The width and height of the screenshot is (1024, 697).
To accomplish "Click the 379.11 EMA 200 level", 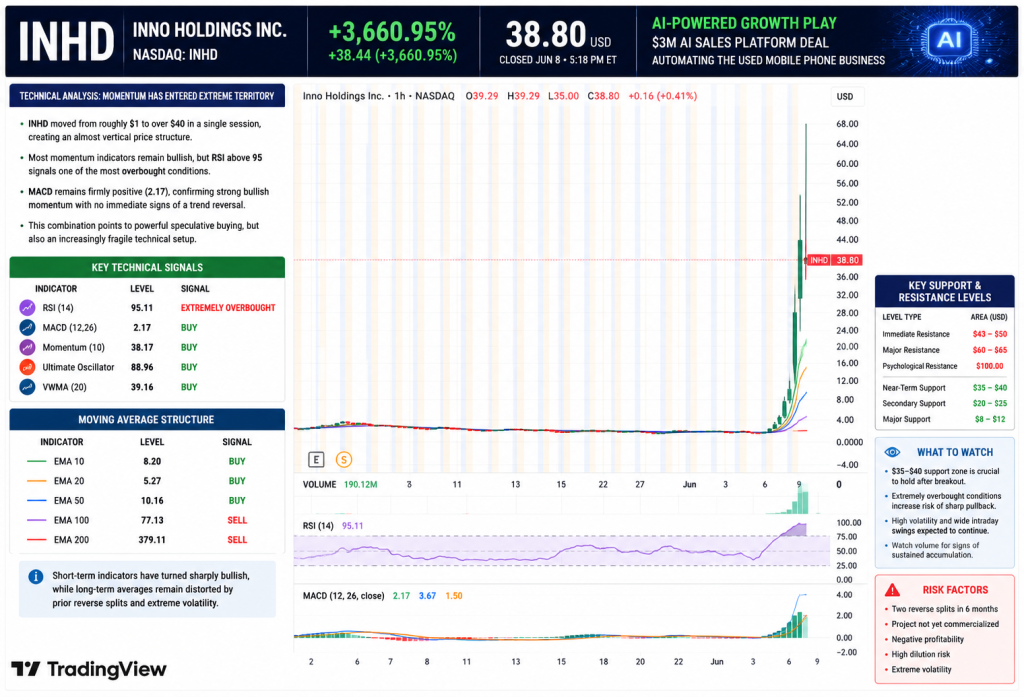I will pyautogui.click(x=152, y=540).
